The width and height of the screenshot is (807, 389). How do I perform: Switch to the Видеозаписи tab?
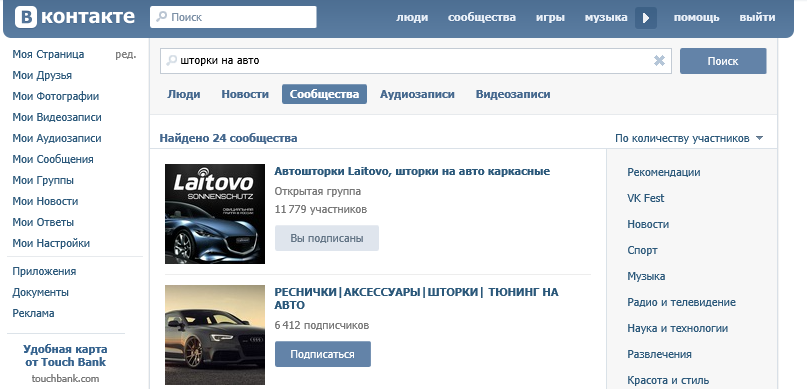[x=513, y=94]
